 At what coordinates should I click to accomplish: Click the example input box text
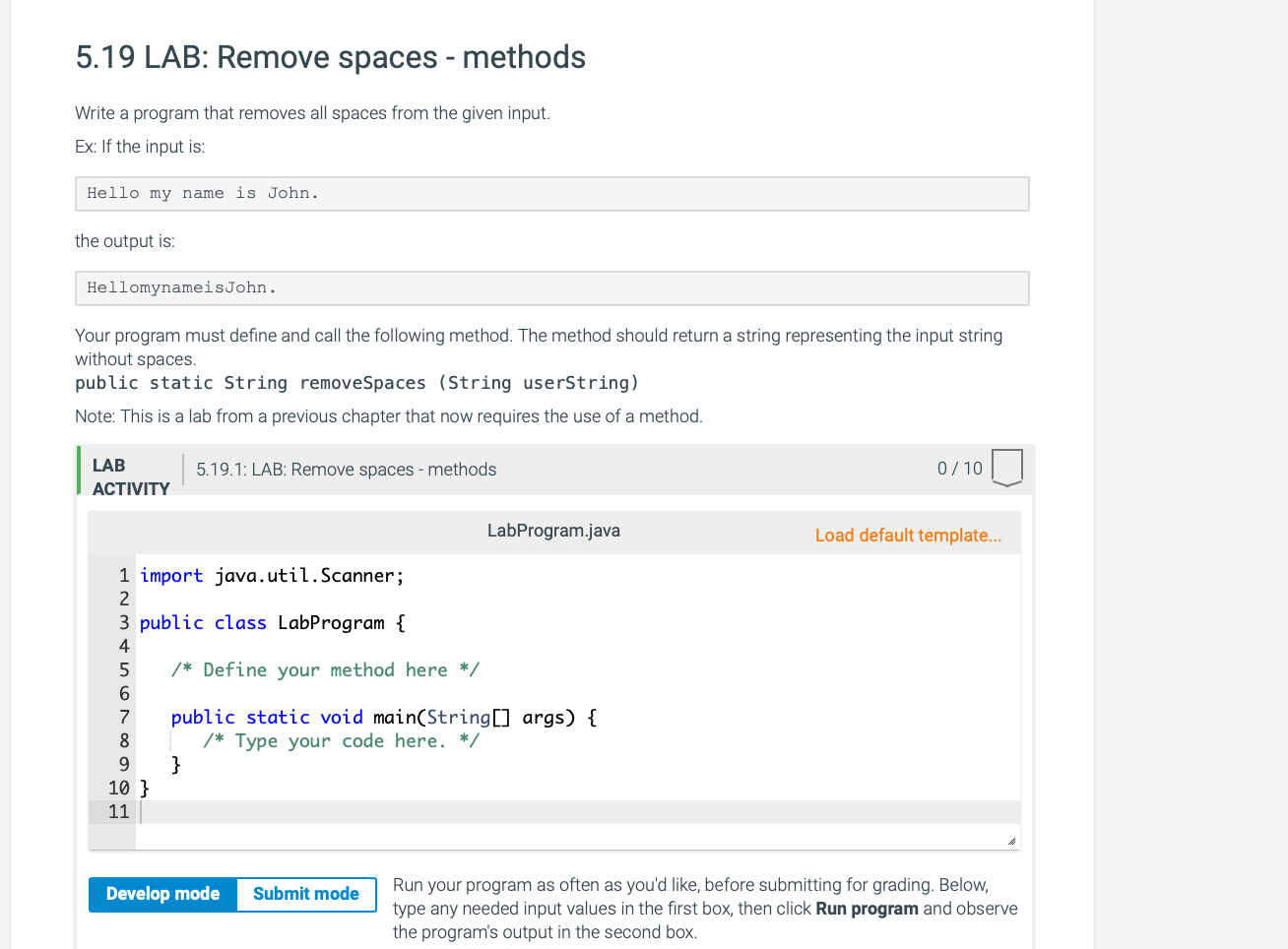coord(203,194)
